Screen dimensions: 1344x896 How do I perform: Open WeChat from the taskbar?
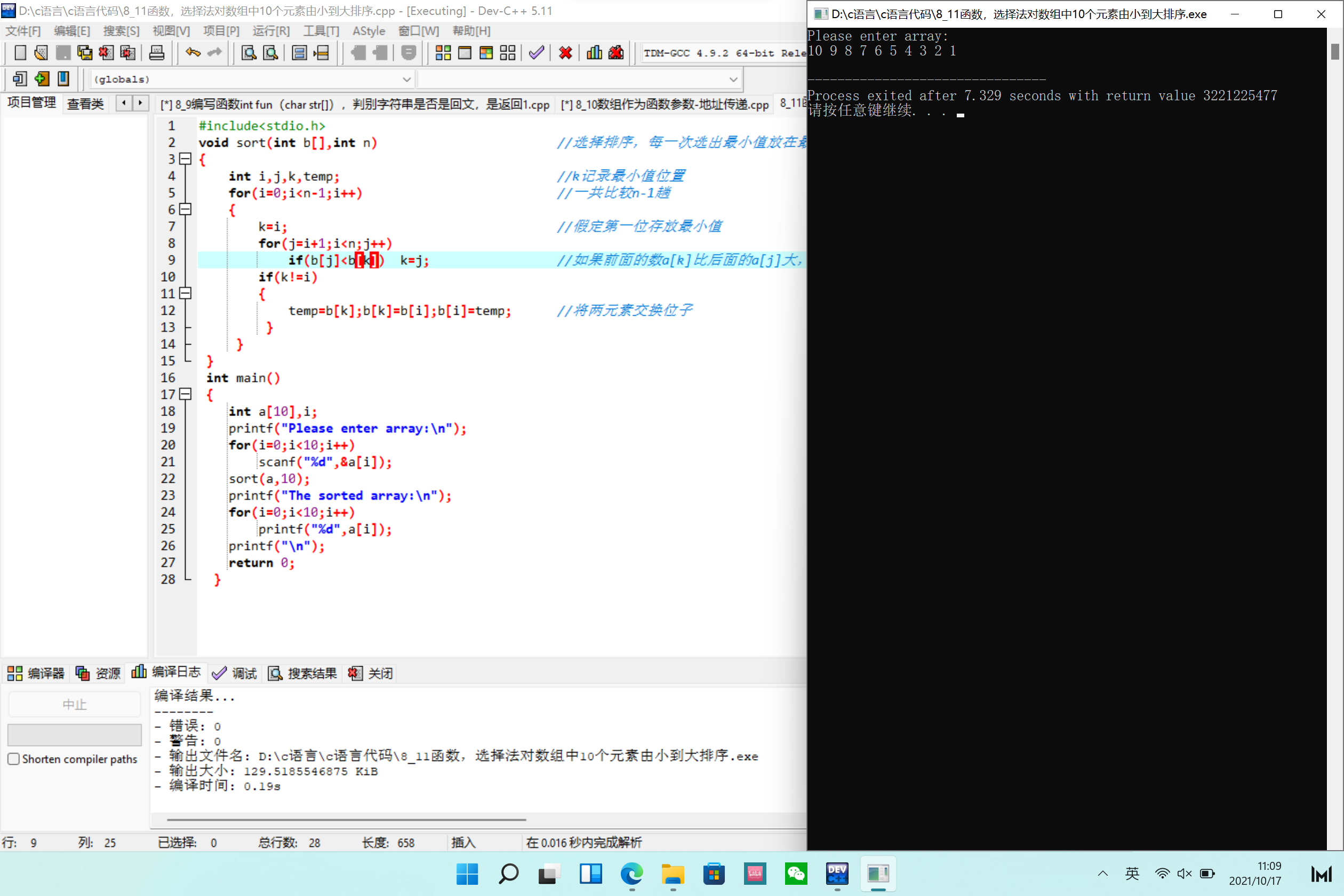[x=796, y=873]
